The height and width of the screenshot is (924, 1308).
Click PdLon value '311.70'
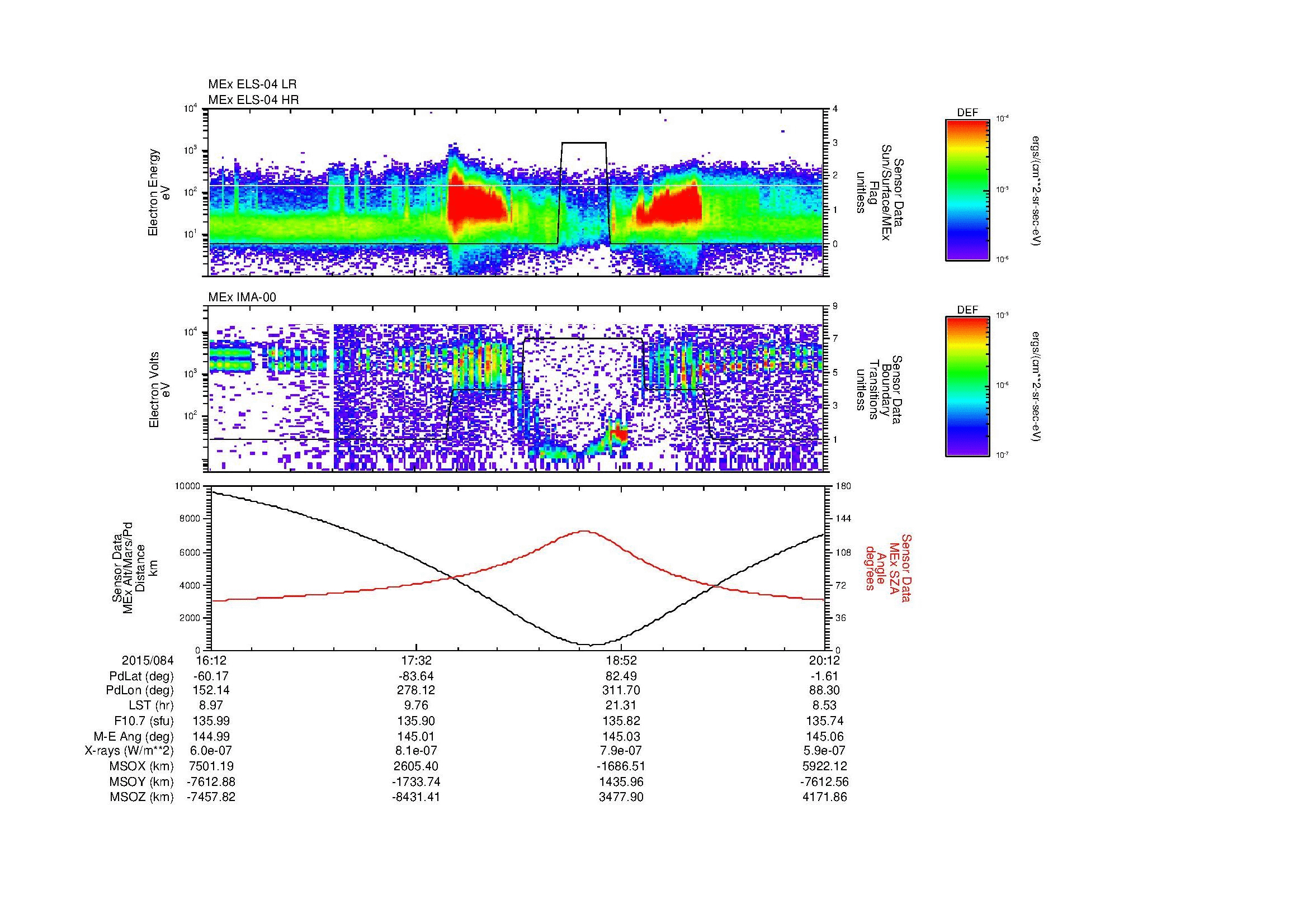pyautogui.click(x=621, y=690)
